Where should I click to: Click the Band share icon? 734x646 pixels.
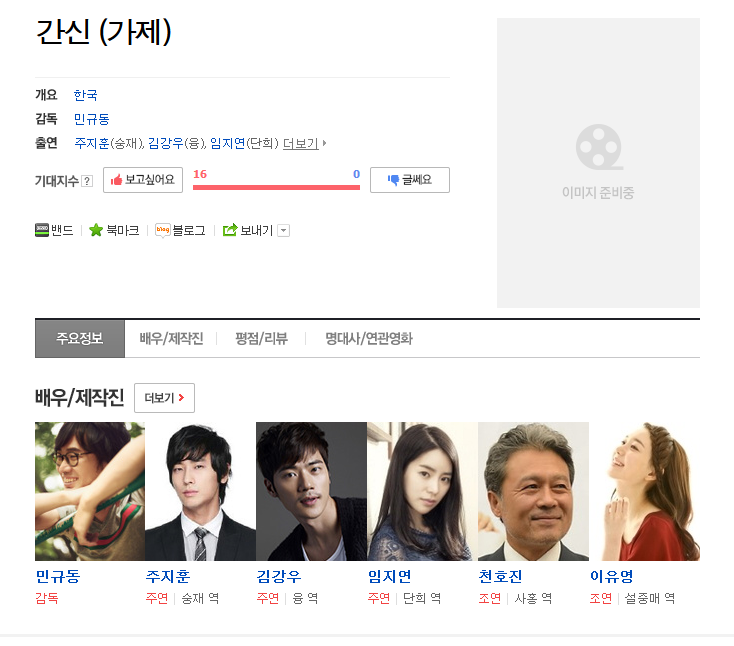coord(42,230)
